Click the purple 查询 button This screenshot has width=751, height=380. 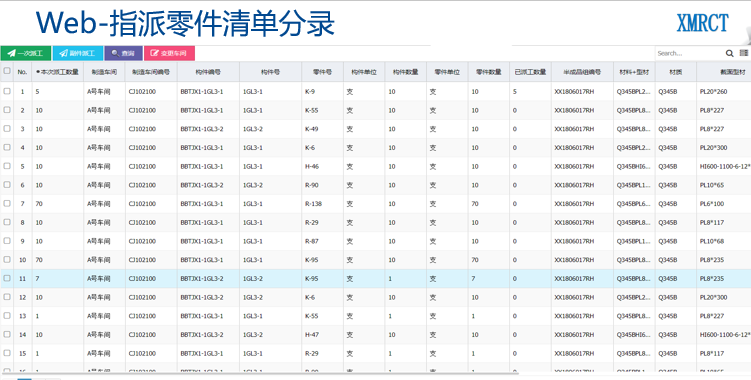coord(124,53)
